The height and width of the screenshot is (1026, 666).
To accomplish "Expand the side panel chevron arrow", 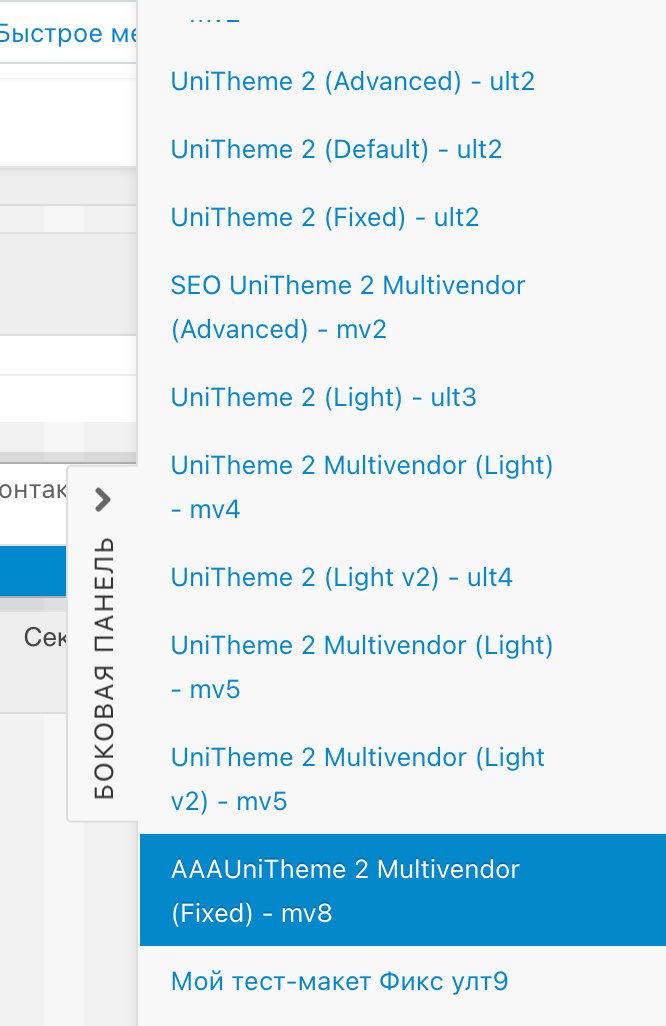I will pos(102,498).
